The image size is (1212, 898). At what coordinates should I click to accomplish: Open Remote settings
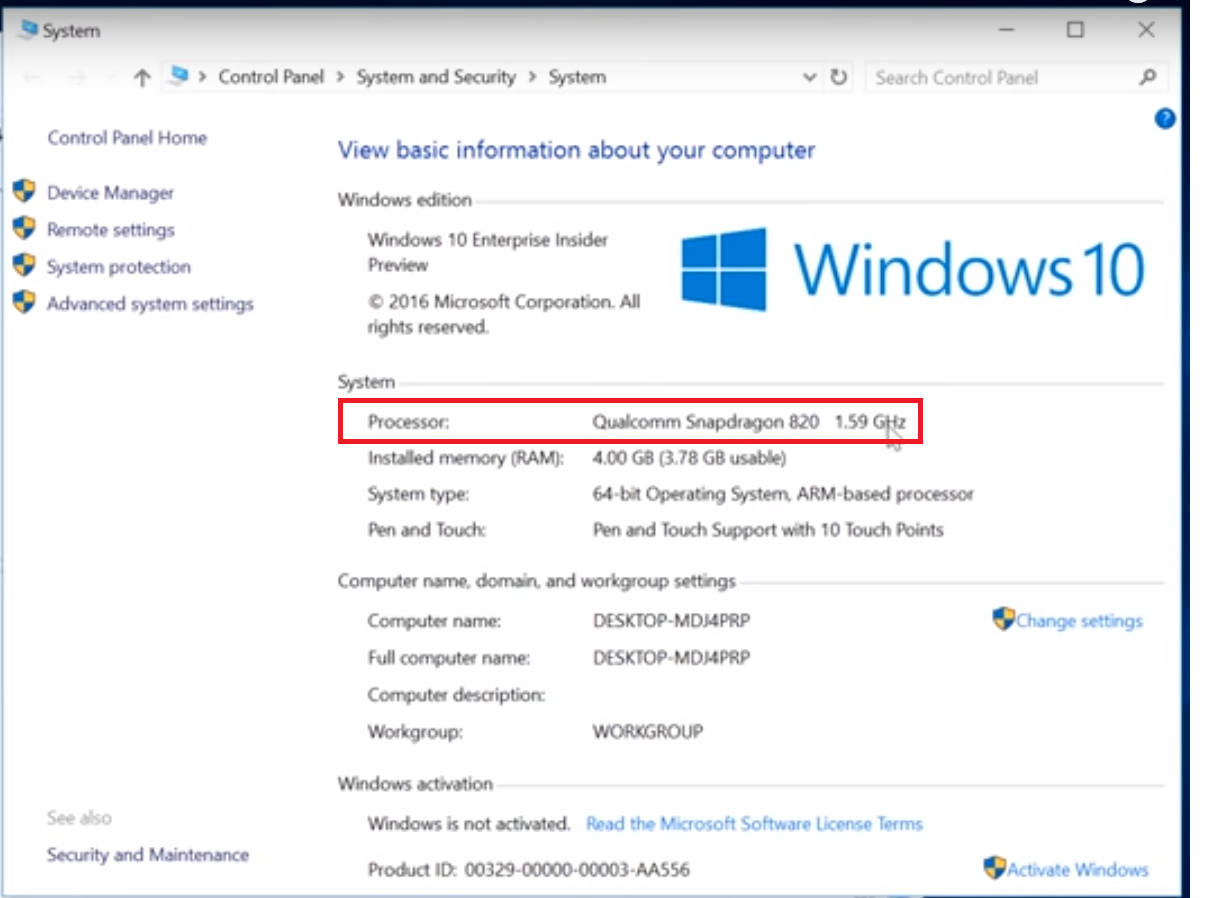click(111, 230)
